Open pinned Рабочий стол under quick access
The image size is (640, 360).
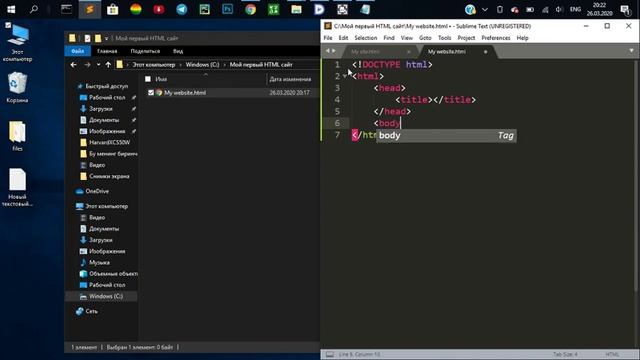[107, 98]
